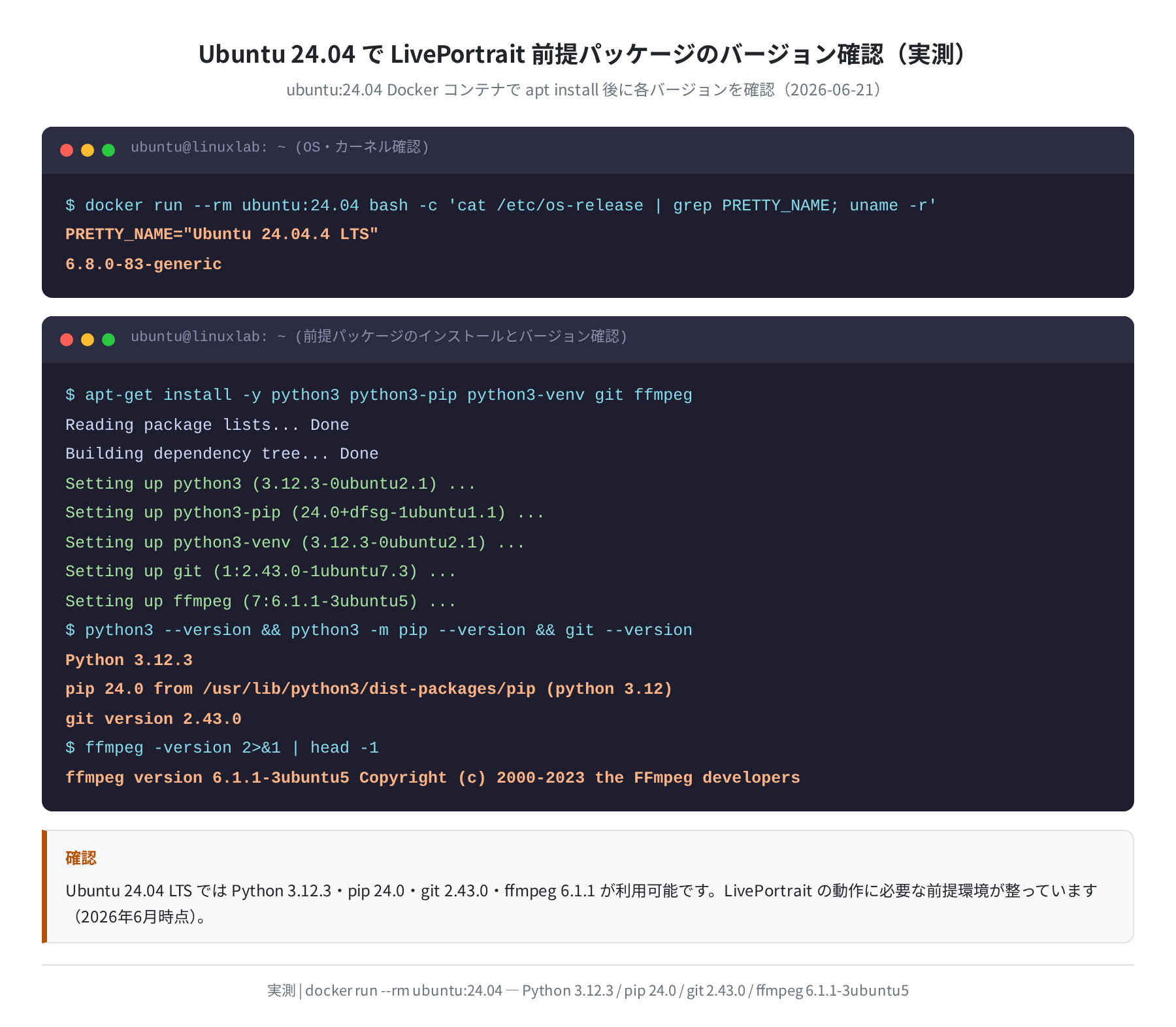Click the 'ffmpeg -version 2>&1 | head -1' command
Screen dimensions: 1176x1027
(x=222, y=747)
